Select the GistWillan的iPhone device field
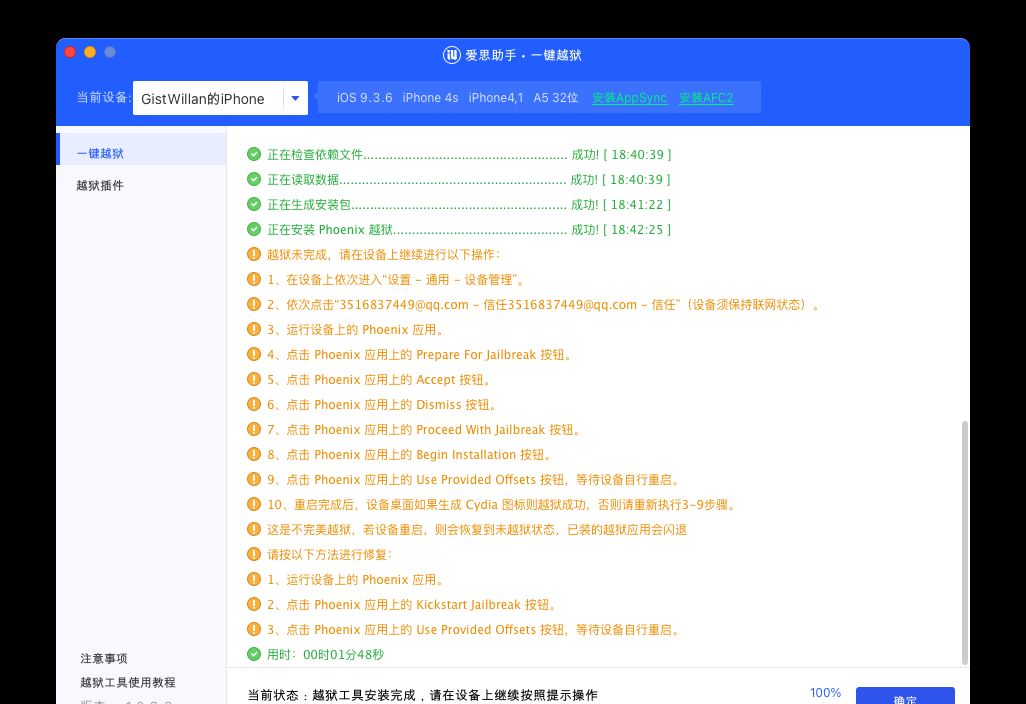Screen dimensions: 1026x704 221,98
